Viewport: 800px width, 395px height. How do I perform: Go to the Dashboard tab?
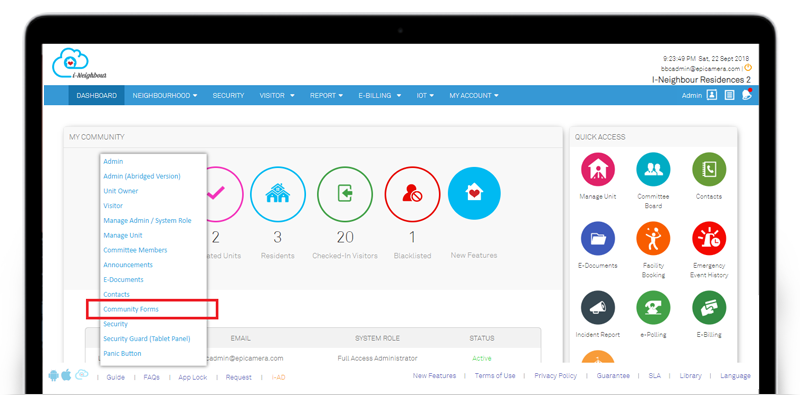coord(96,95)
